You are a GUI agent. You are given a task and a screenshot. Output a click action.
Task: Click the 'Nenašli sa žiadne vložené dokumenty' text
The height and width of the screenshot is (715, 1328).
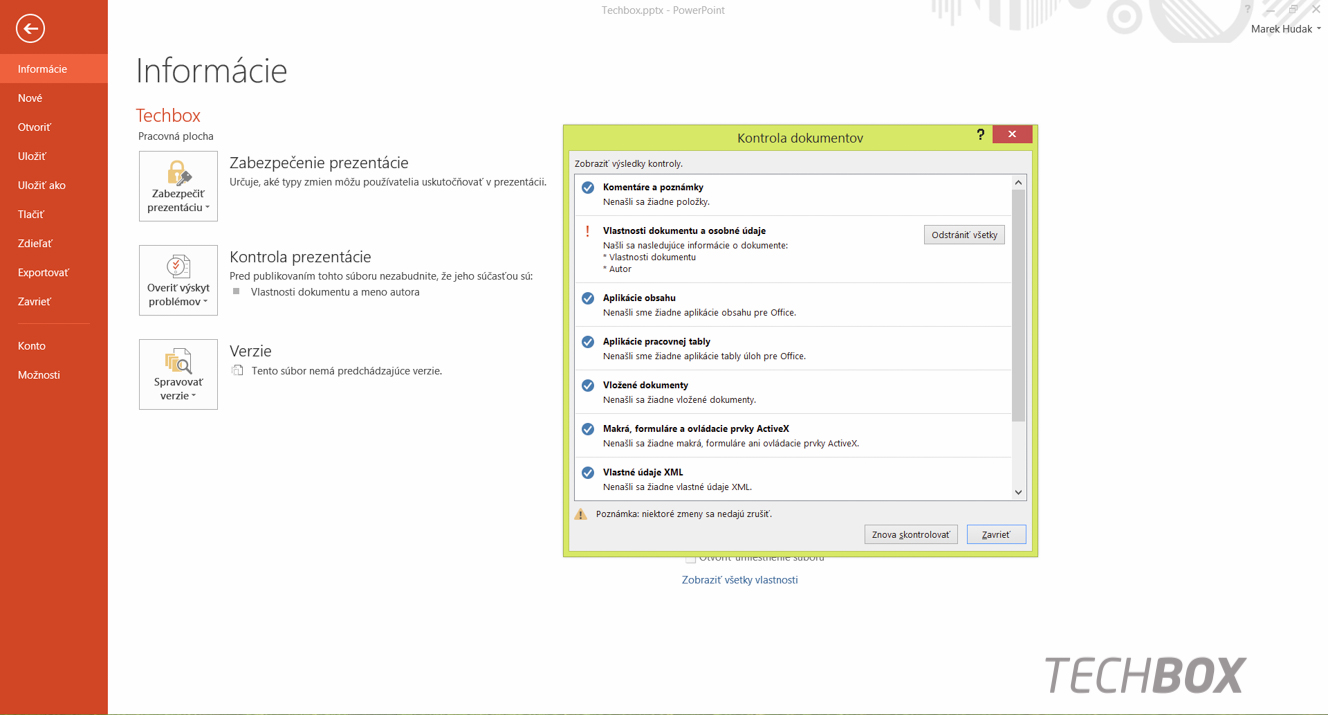click(679, 400)
